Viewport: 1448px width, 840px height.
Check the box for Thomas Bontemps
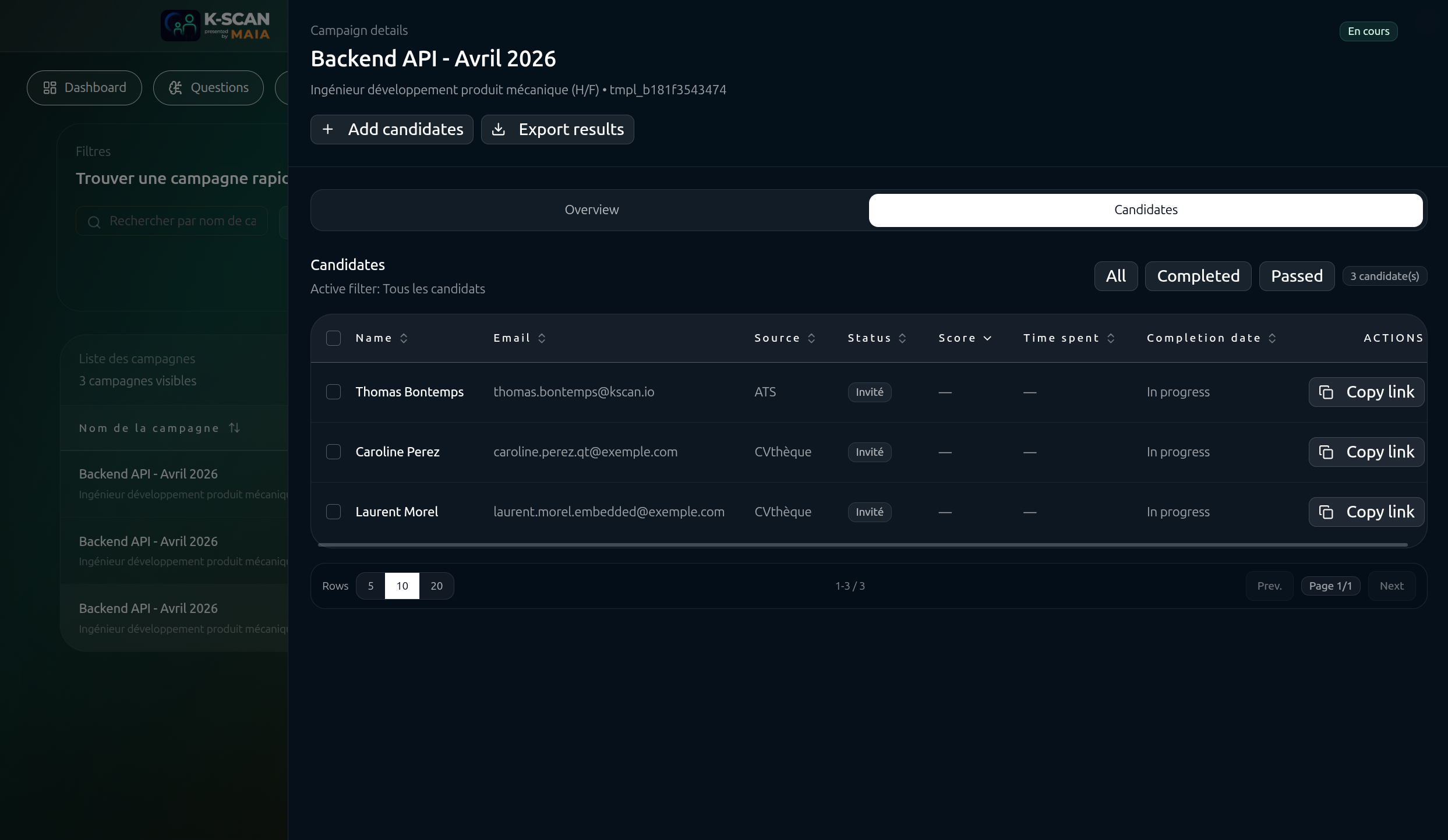click(333, 392)
